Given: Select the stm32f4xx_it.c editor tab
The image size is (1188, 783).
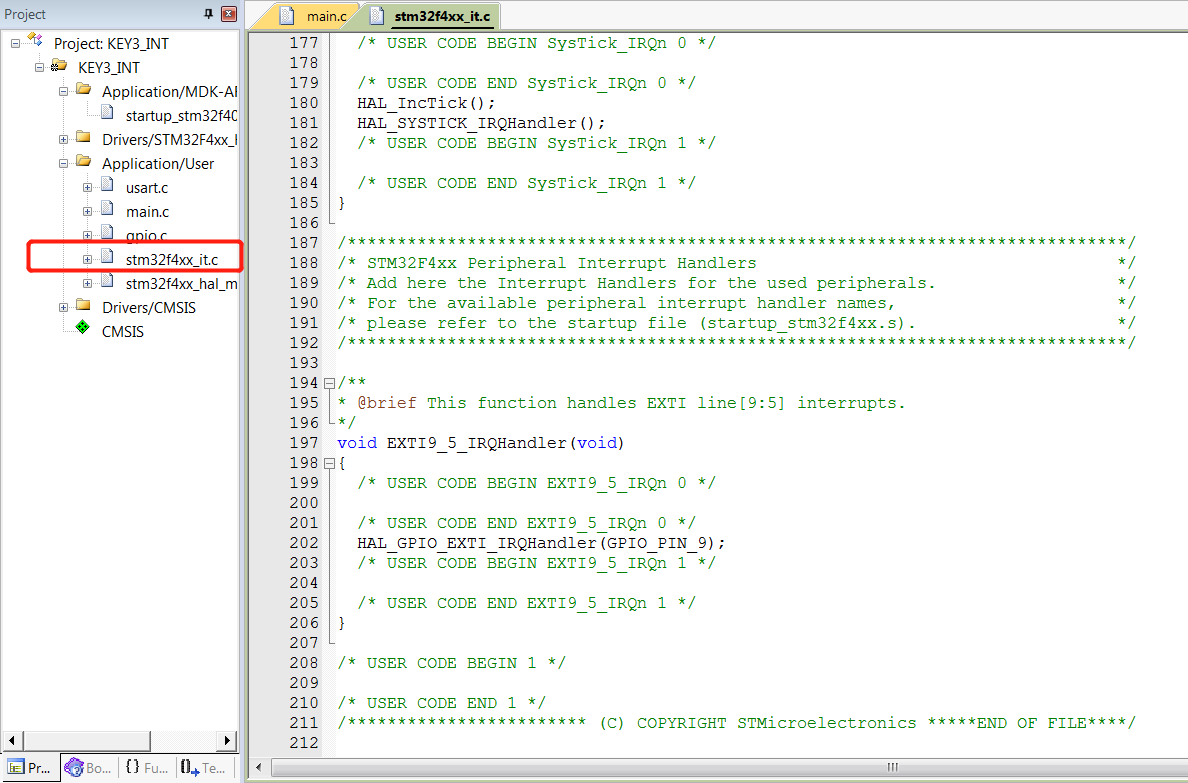Looking at the screenshot, I should click(433, 15).
